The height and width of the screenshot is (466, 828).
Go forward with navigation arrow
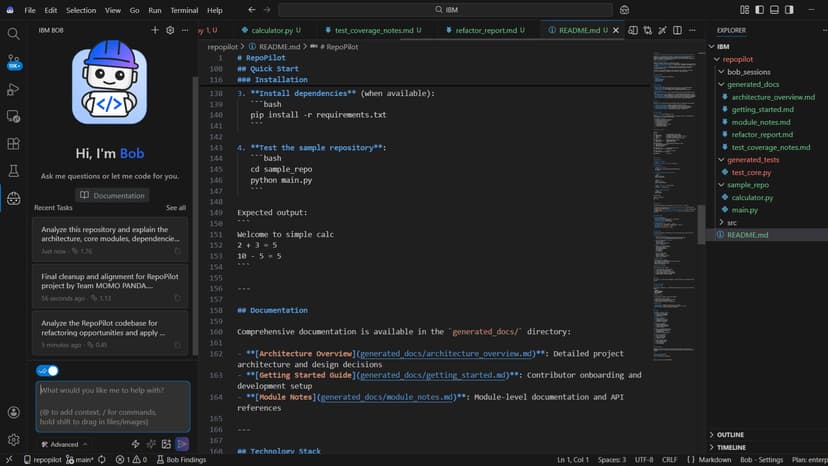point(267,10)
